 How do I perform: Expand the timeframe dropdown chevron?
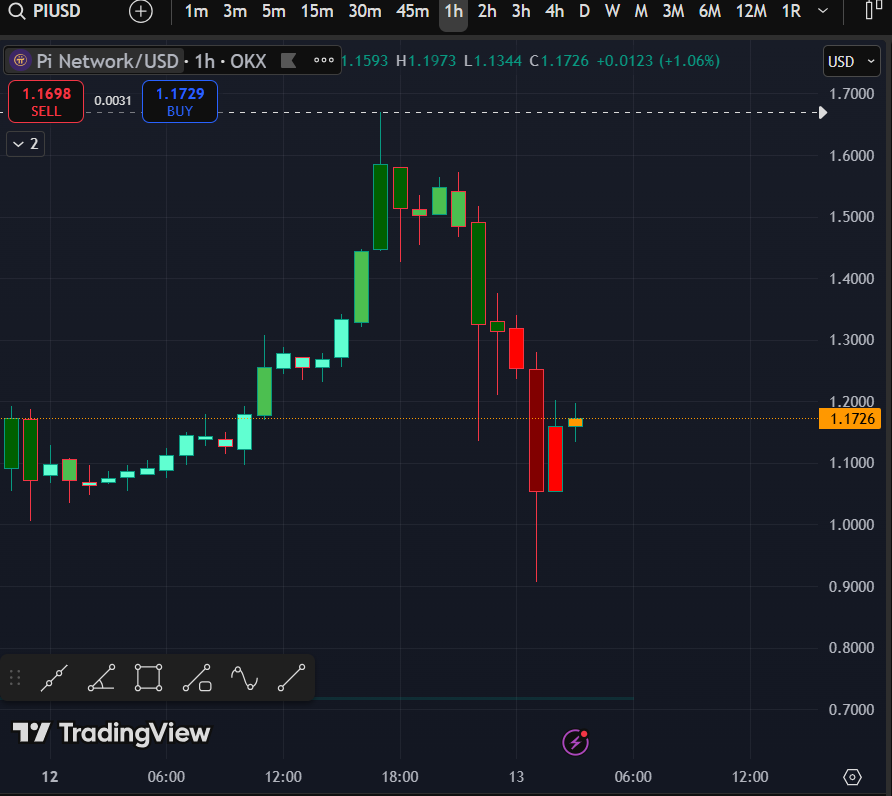(823, 11)
